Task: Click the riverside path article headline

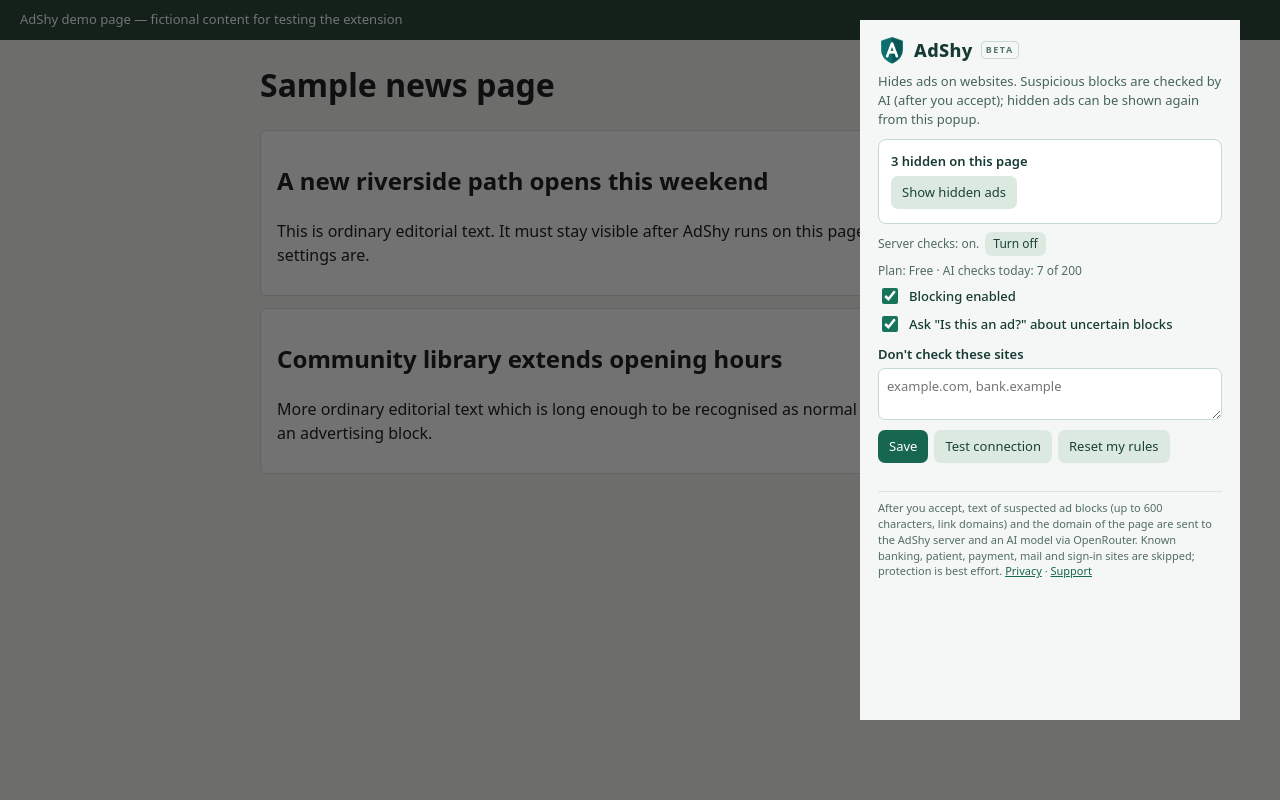Action: click(x=523, y=182)
